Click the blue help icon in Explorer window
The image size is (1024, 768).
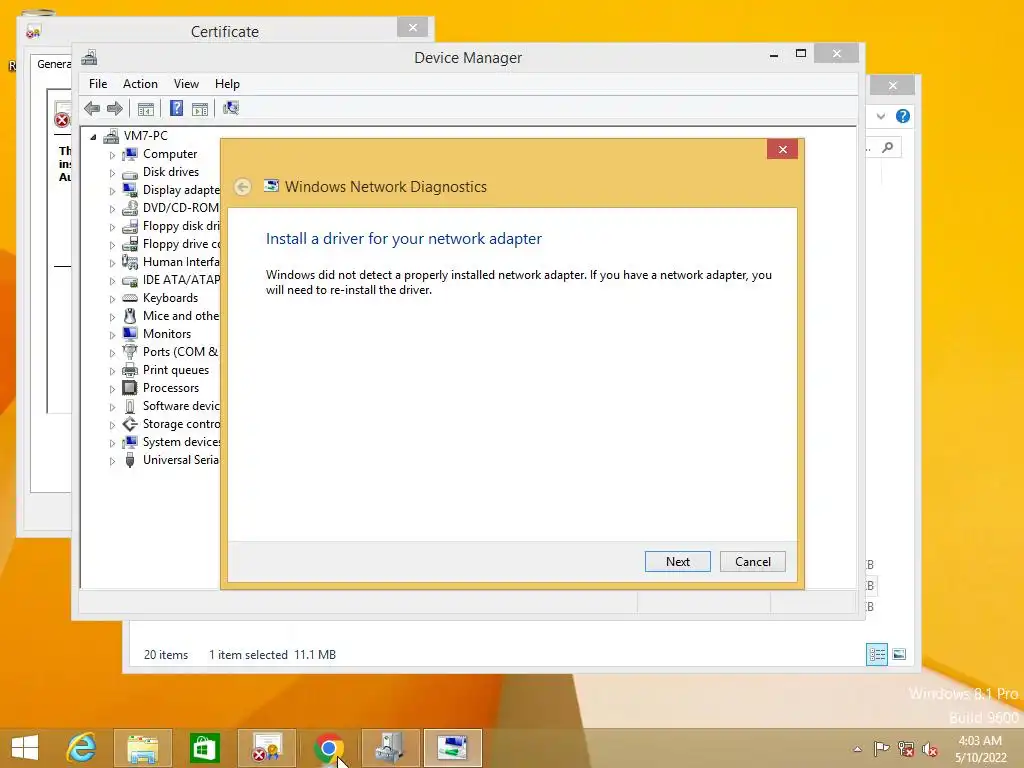(903, 116)
